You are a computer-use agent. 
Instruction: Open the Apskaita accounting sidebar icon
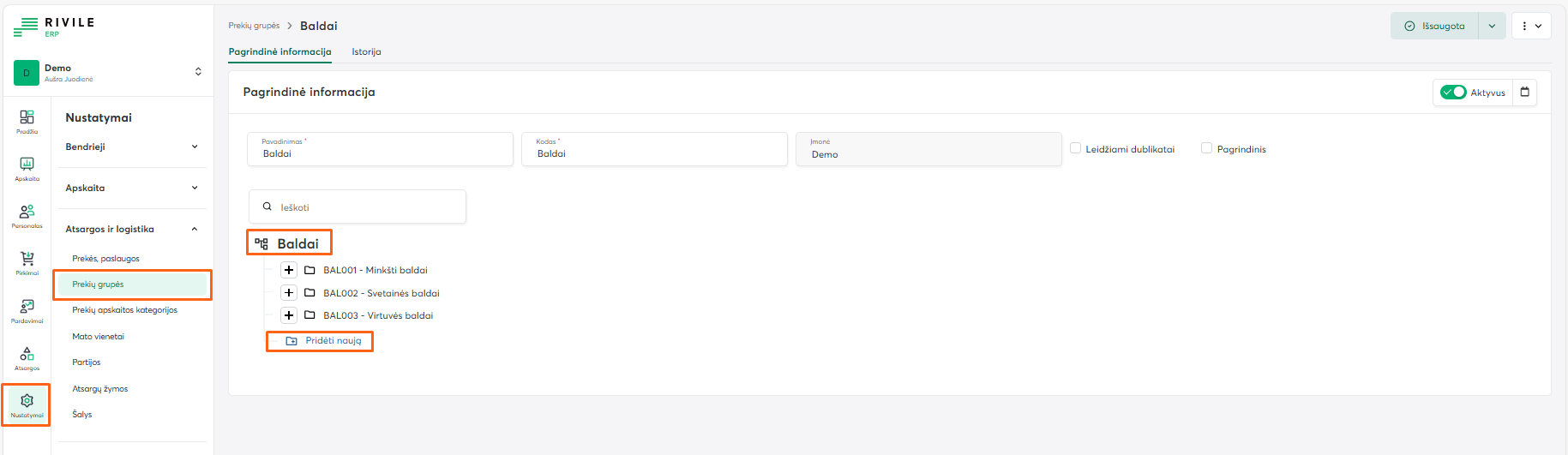tap(27, 167)
